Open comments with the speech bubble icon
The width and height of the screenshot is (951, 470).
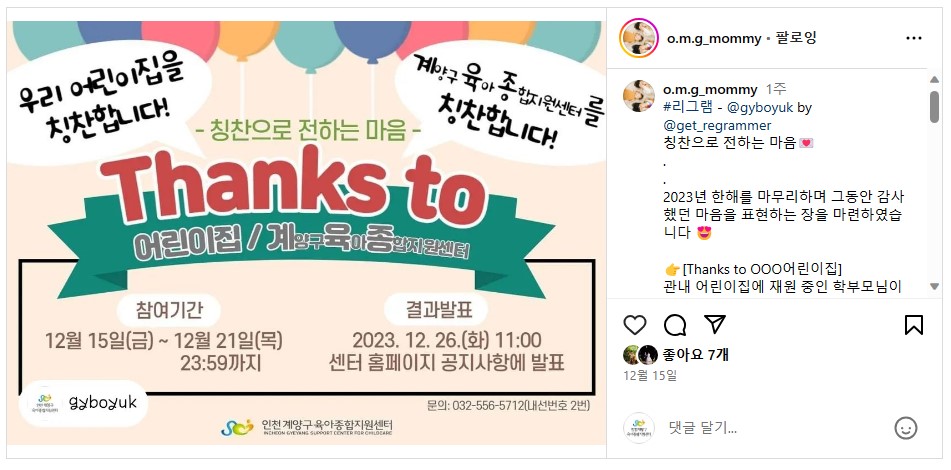coord(674,325)
